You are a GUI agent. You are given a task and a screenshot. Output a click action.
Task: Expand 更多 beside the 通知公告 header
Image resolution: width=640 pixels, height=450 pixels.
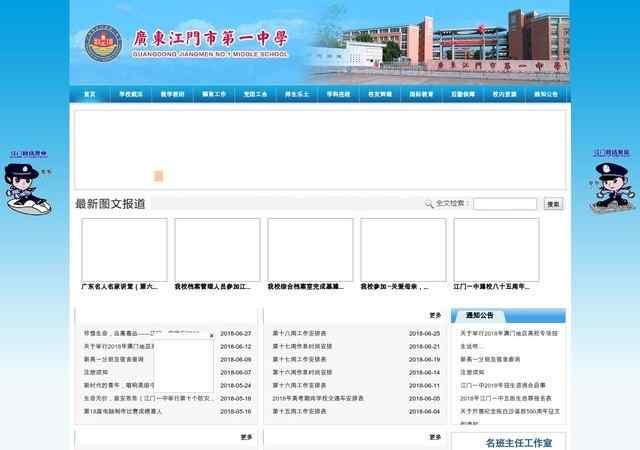tap(555, 315)
